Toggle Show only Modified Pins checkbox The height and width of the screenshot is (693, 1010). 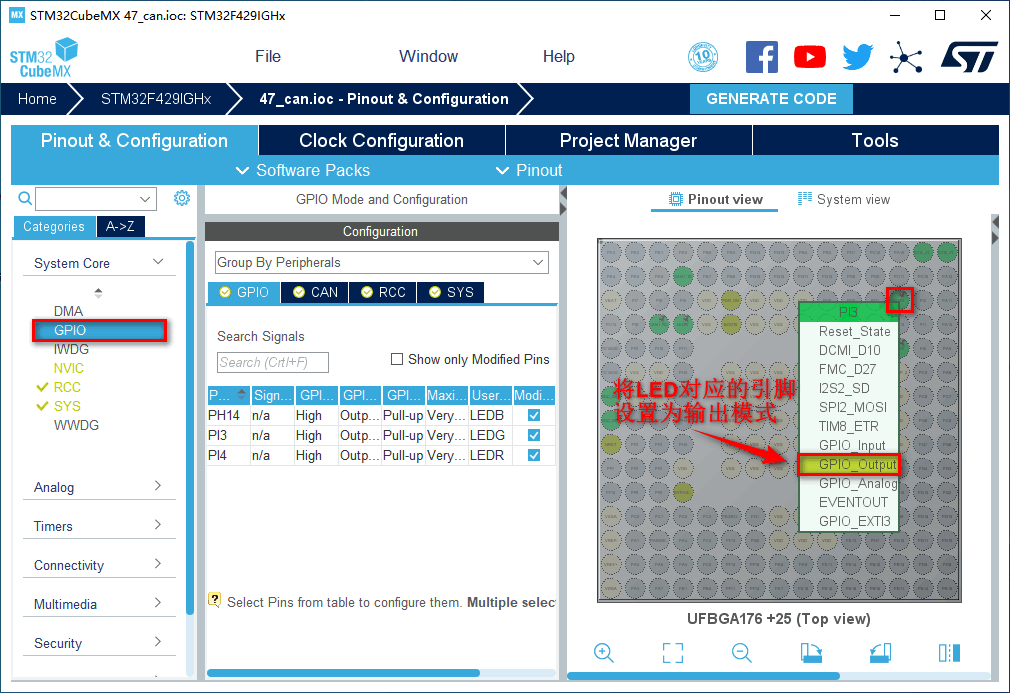coord(397,359)
